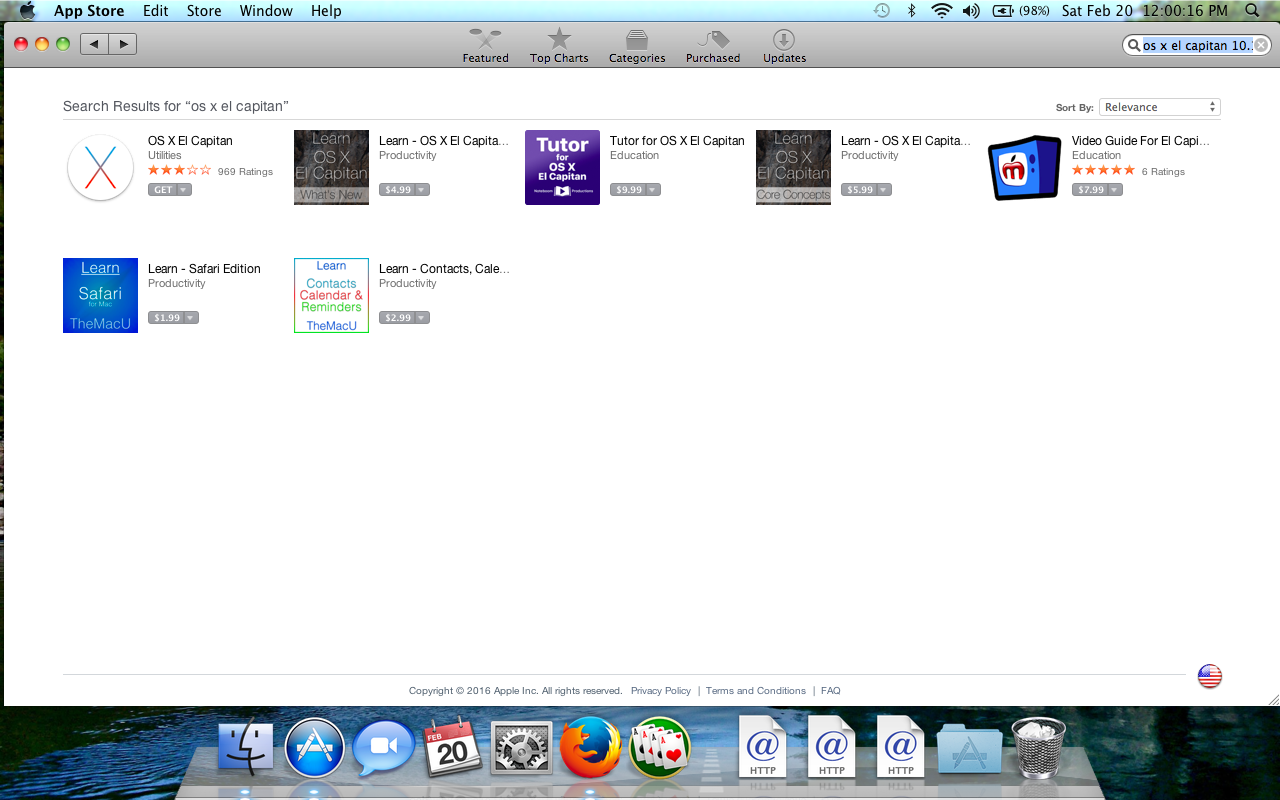
Task: Open the Tutor for OS X El Capitan title
Action: click(x=677, y=141)
